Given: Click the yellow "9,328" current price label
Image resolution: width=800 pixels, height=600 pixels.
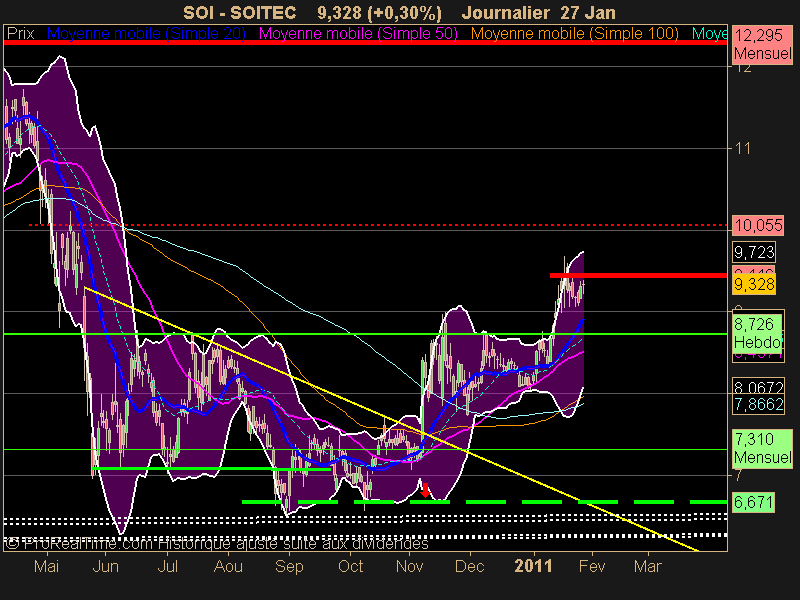Looking at the screenshot, I should pyautogui.click(x=754, y=284).
